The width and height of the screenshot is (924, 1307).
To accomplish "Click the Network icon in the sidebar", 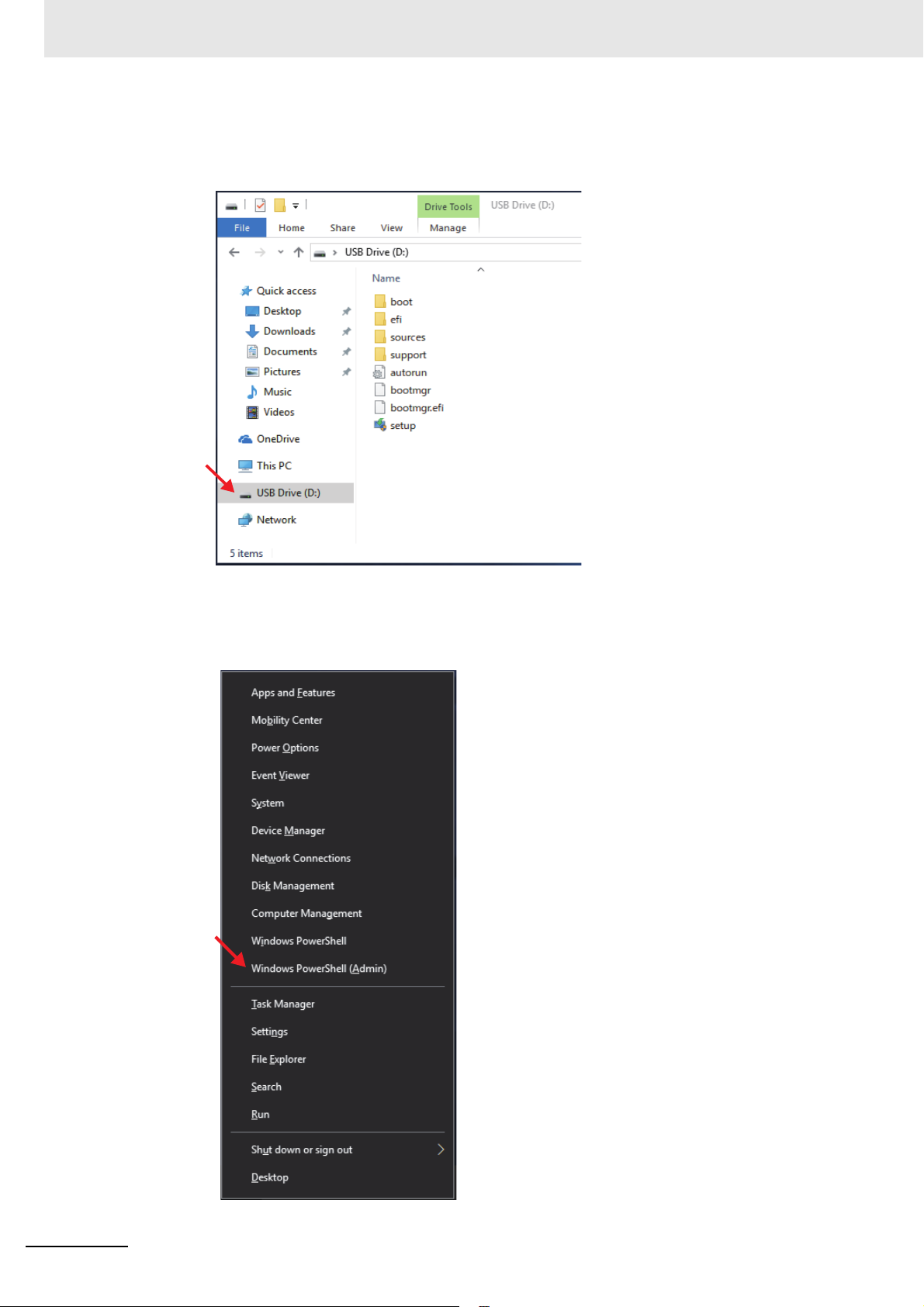I will click(245, 520).
